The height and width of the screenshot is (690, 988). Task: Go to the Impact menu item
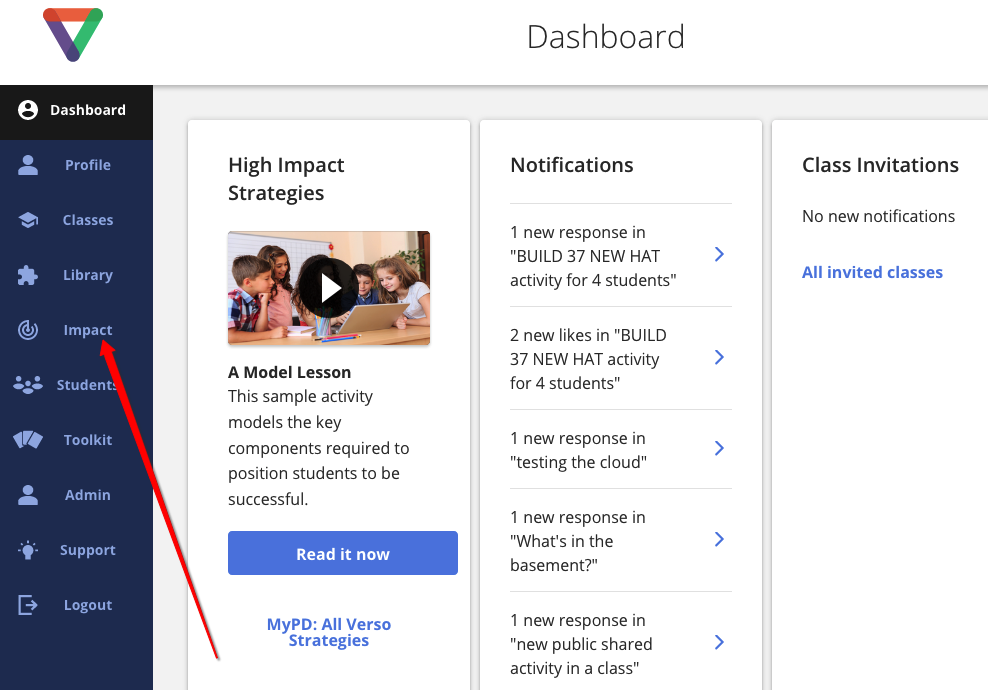click(76, 330)
